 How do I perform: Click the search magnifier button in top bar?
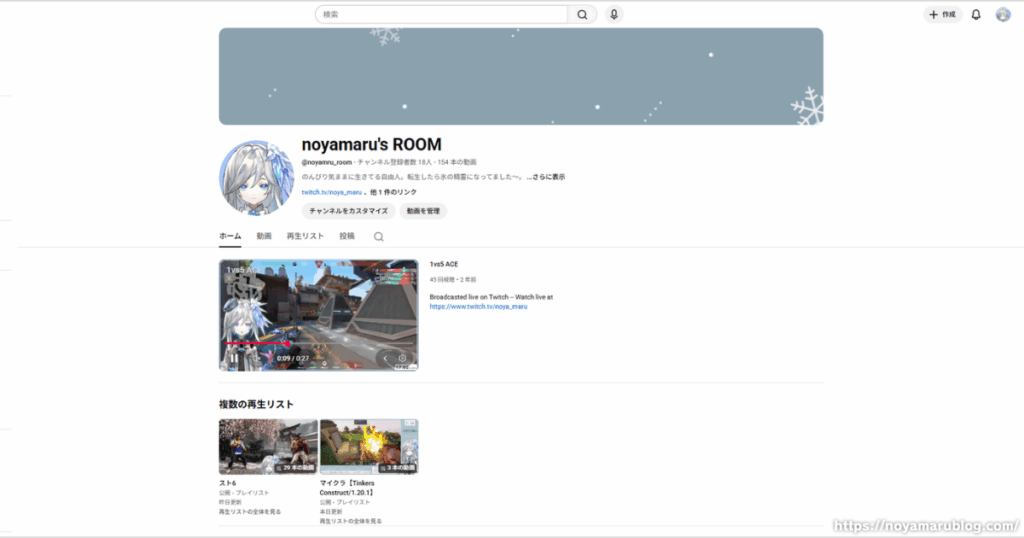pyautogui.click(x=582, y=15)
